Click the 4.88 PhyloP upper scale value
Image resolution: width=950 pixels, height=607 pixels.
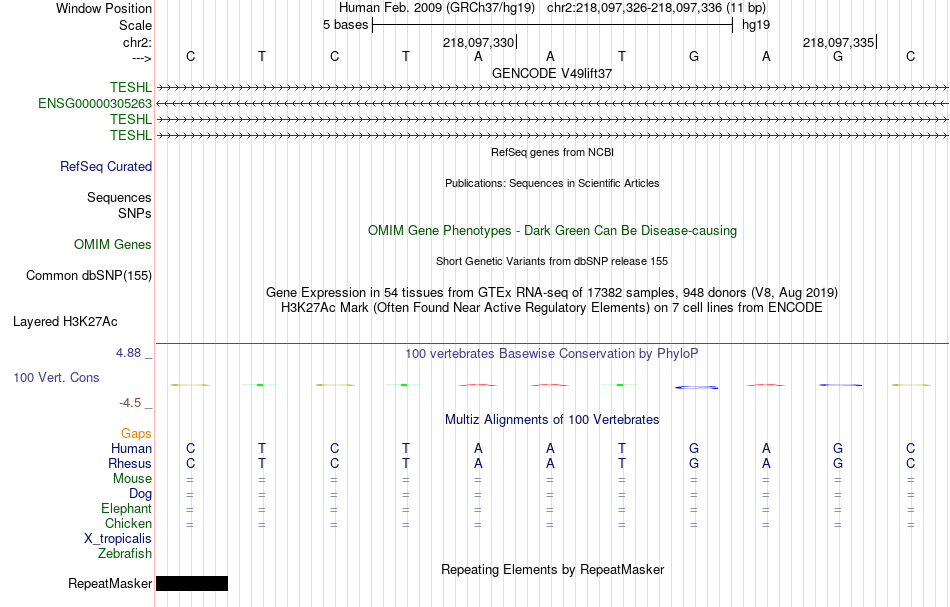tap(128, 353)
